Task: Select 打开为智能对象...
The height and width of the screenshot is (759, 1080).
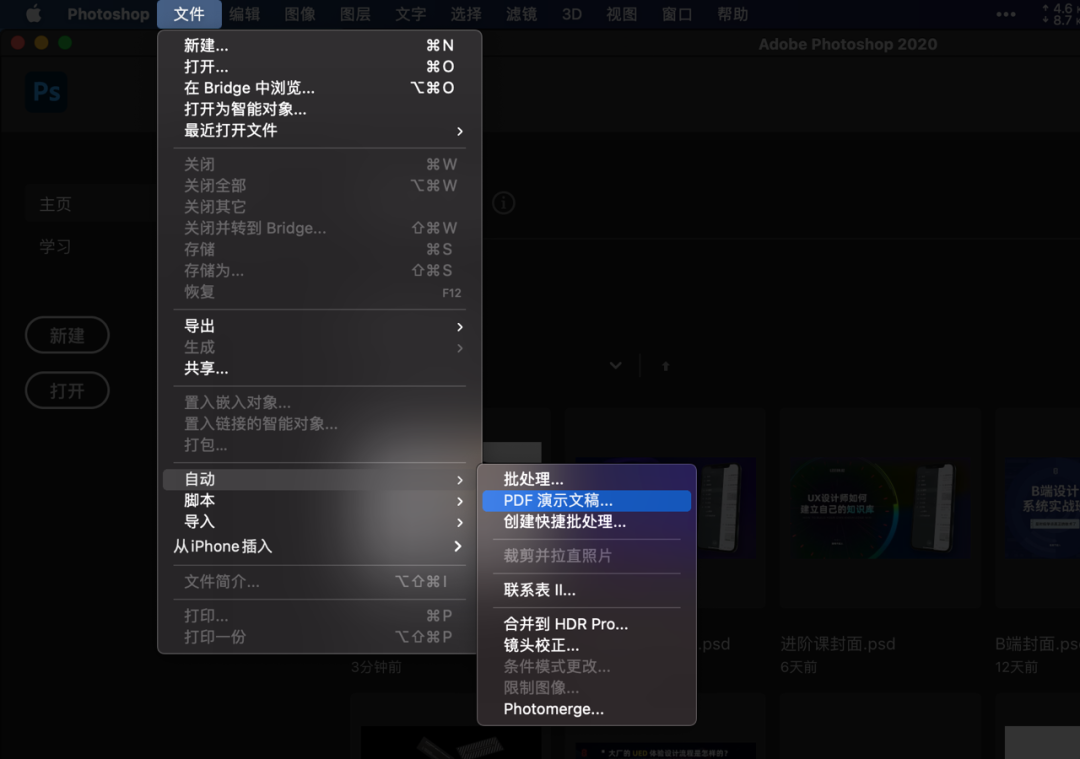Action: coord(320,109)
